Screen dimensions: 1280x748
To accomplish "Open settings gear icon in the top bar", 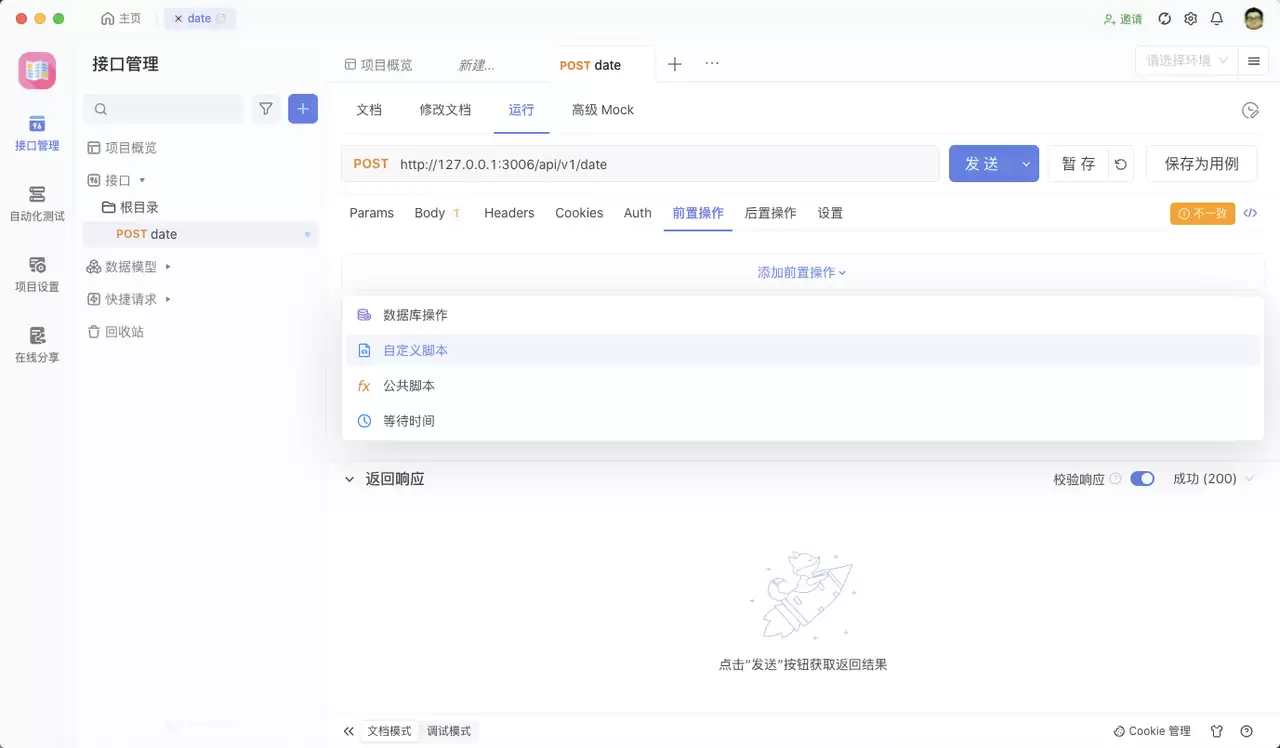I will [1191, 19].
